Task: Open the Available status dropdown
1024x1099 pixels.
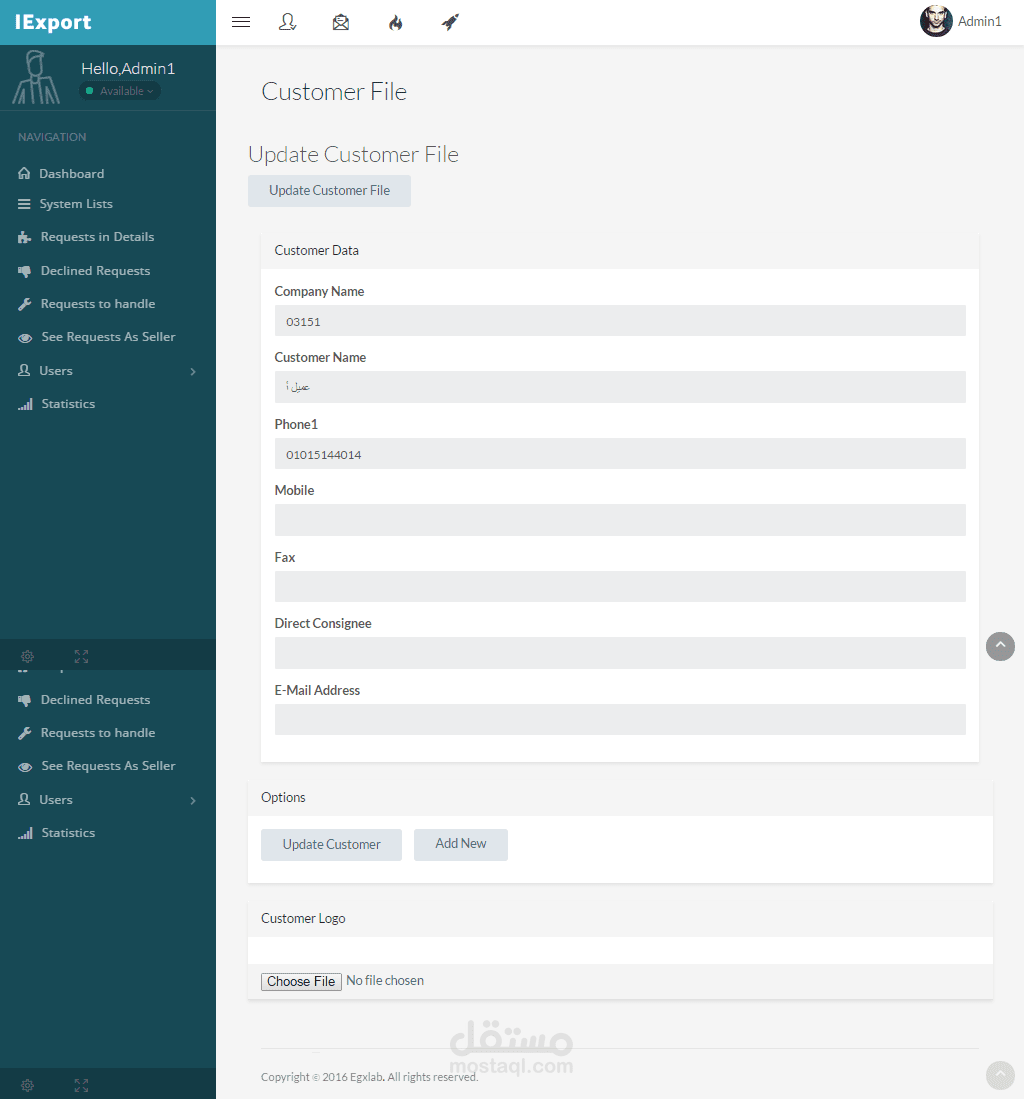Action: tap(120, 91)
